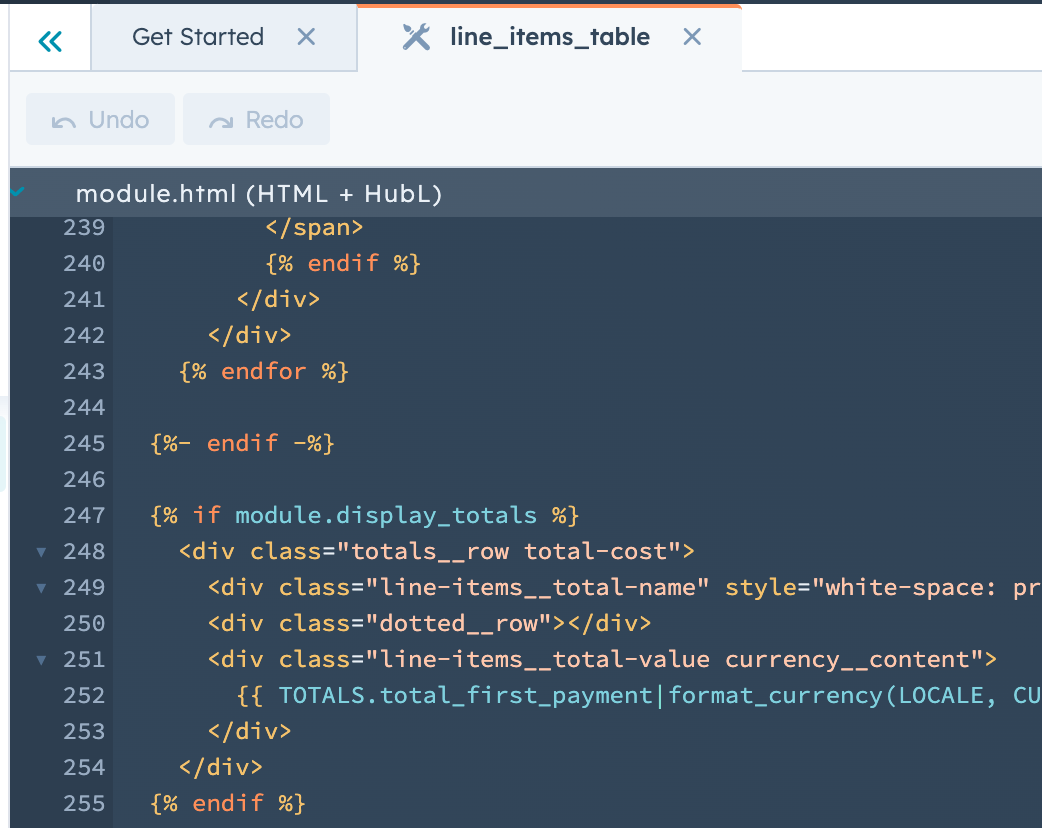Close the Get Started tab
Image resolution: width=1042 pixels, height=828 pixels.
pyautogui.click(x=306, y=36)
